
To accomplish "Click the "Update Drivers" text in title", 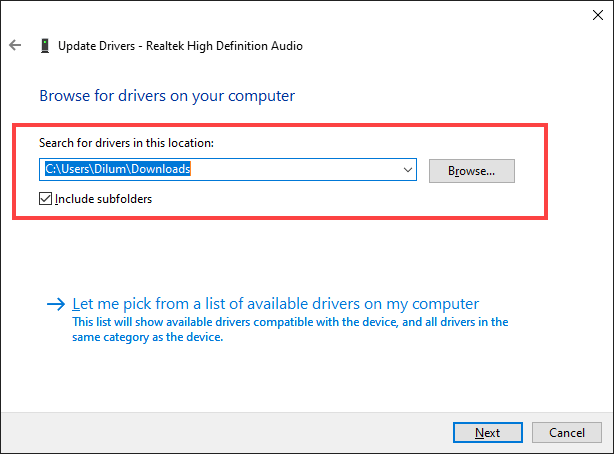I will tap(94, 45).
